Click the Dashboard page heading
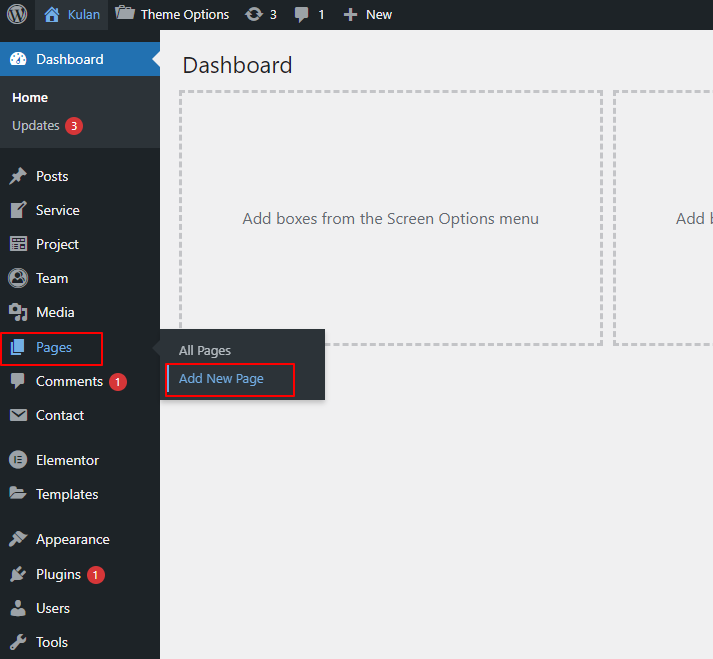 click(237, 65)
